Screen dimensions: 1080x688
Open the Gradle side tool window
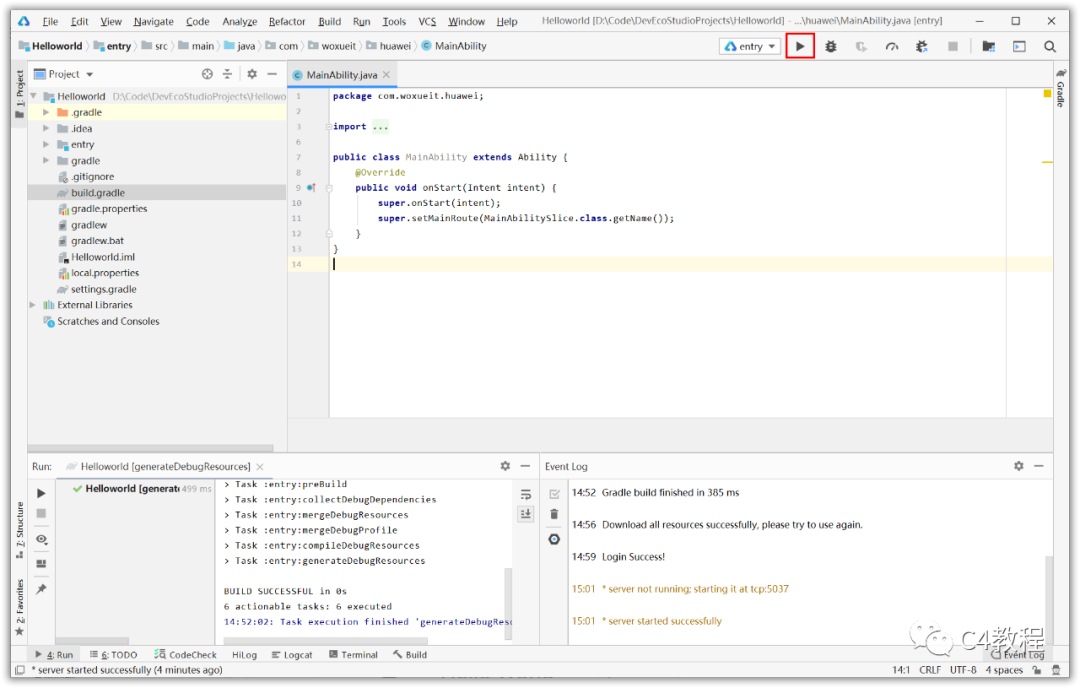point(1060,88)
